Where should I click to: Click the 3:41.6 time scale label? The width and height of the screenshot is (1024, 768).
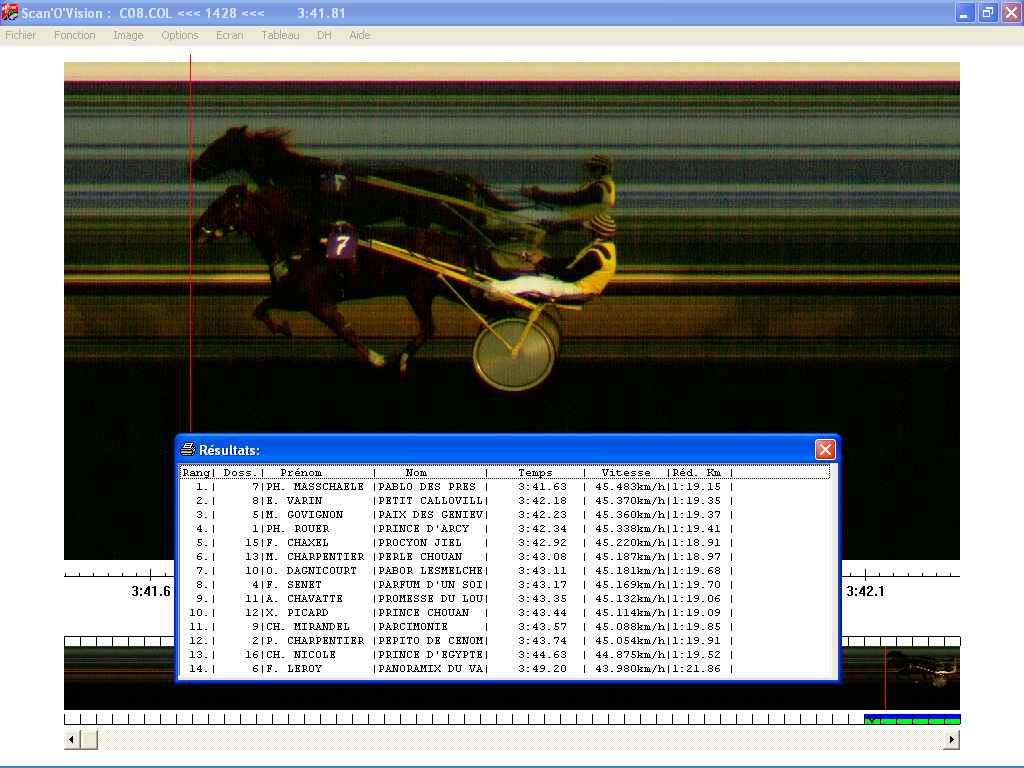pos(151,592)
